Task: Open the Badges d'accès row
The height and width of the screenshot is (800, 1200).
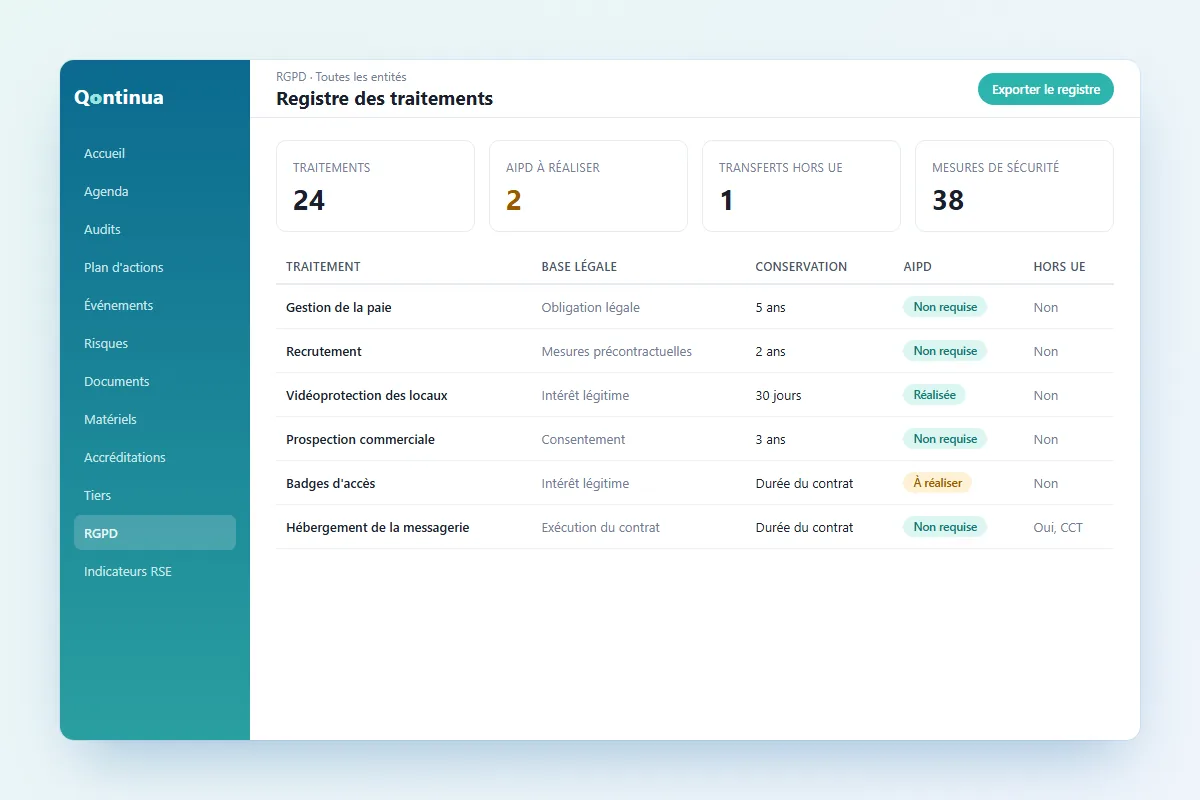Action: (695, 483)
